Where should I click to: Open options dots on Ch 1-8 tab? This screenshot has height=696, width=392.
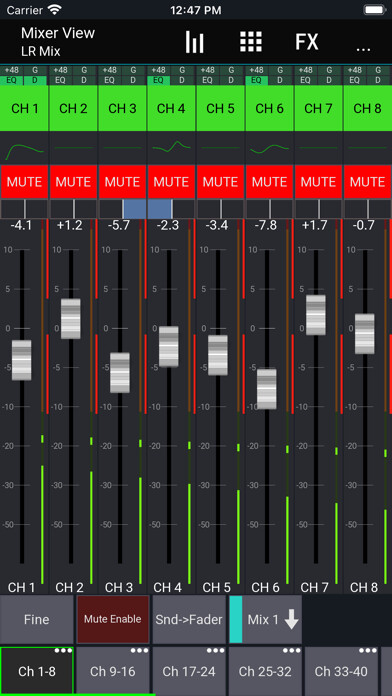tap(63, 651)
